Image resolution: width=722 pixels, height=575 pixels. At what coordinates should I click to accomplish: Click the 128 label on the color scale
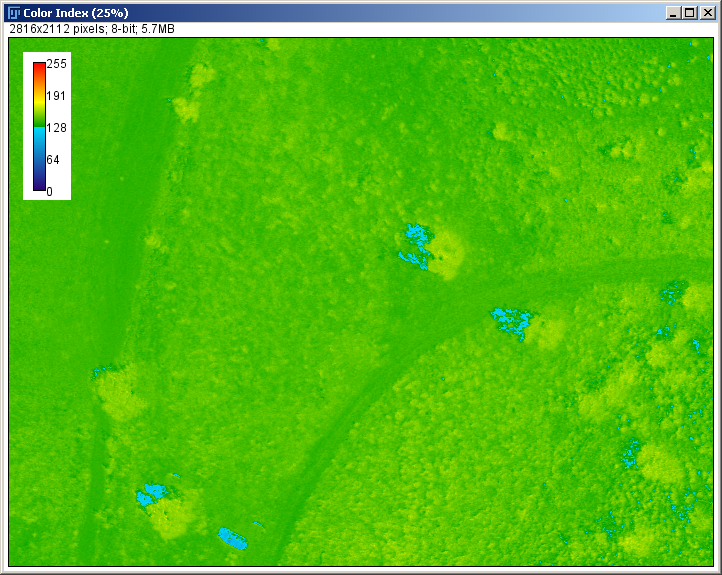click(57, 128)
